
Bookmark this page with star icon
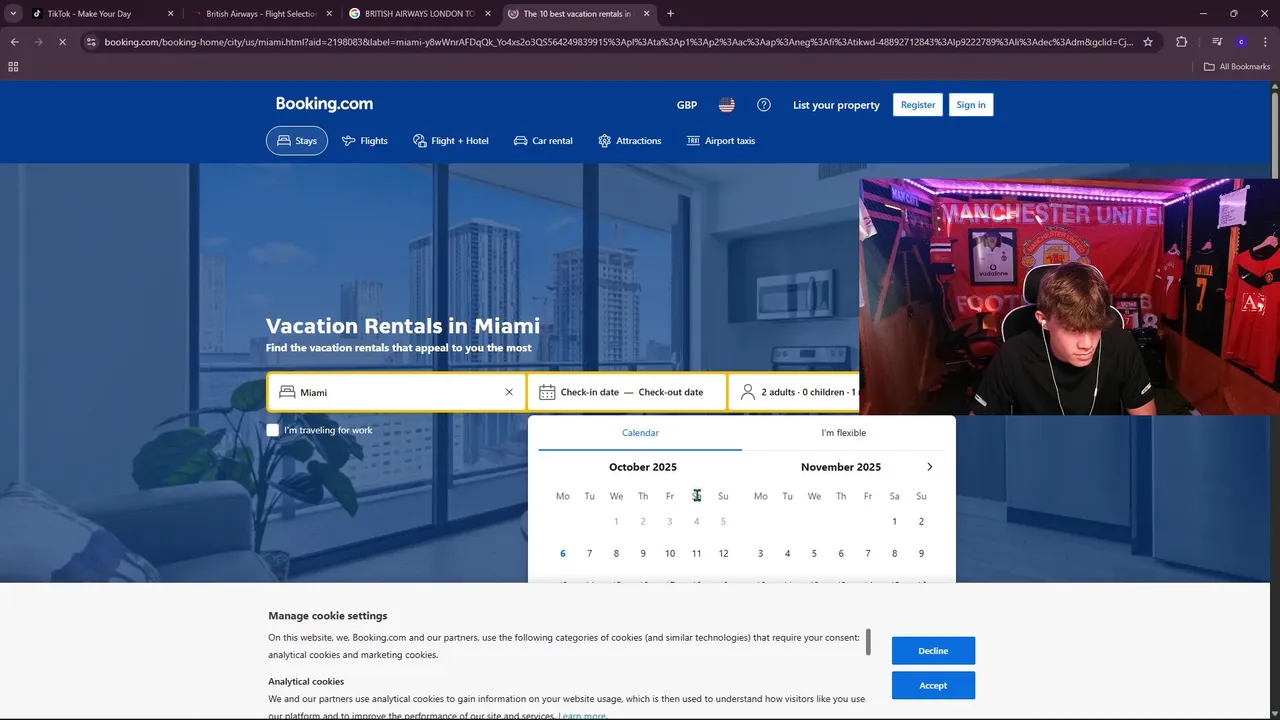pos(1148,42)
